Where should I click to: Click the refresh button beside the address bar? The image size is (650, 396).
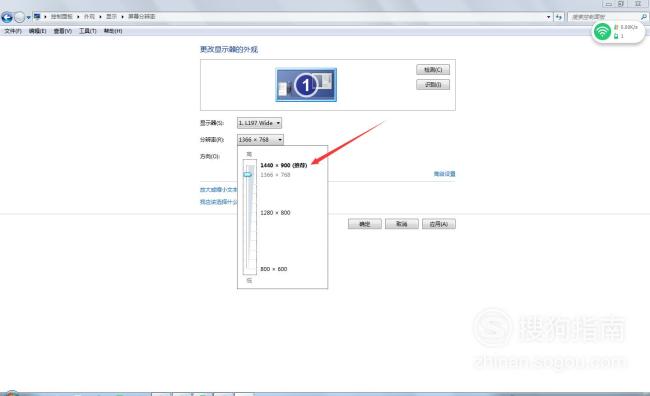(x=559, y=17)
